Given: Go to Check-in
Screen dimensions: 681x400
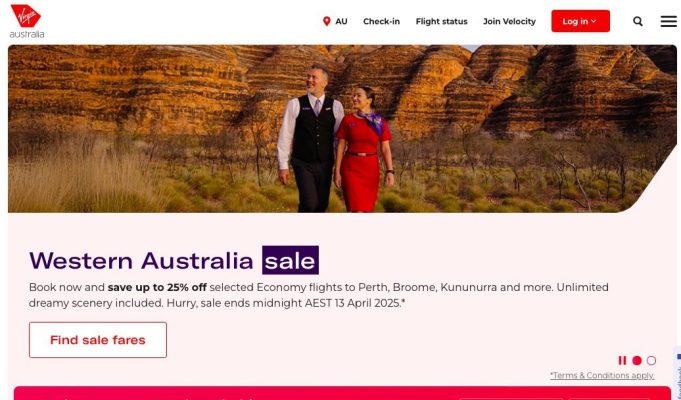Looking at the screenshot, I should point(381,21).
